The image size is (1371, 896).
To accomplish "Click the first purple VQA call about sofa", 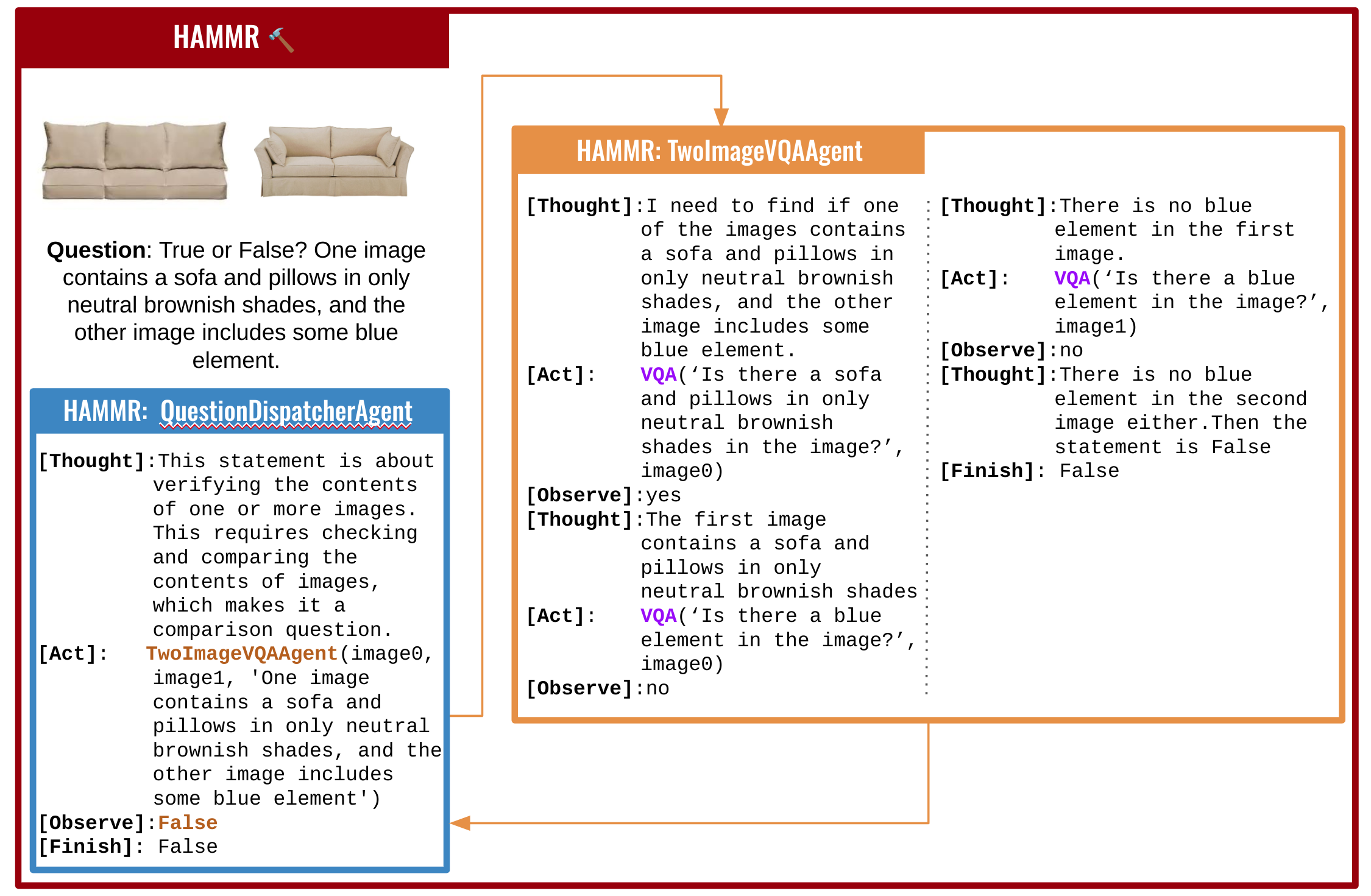I will point(658,375).
